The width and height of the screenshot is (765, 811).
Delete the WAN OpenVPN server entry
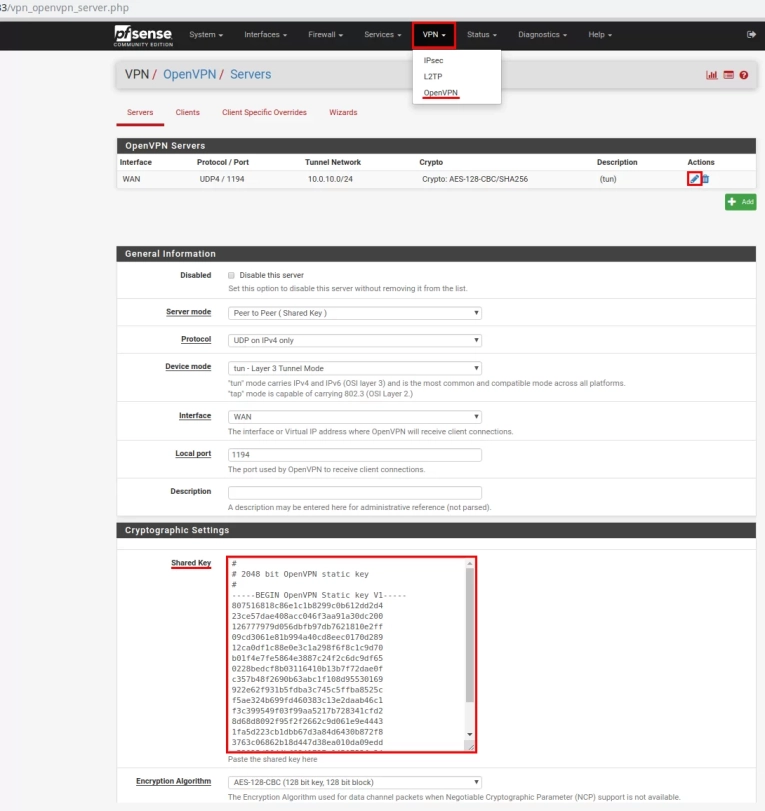tap(706, 179)
